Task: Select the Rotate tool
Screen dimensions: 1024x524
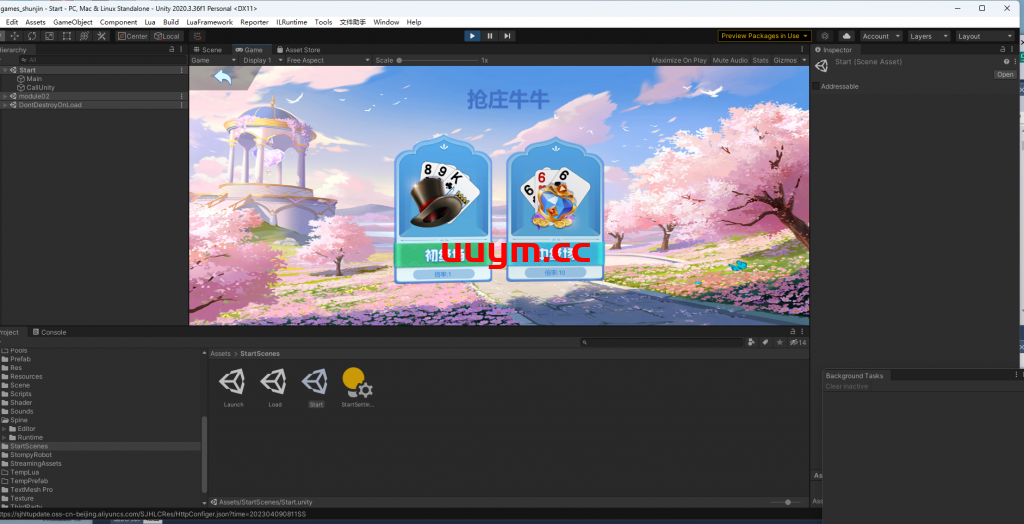Action: pos(32,36)
